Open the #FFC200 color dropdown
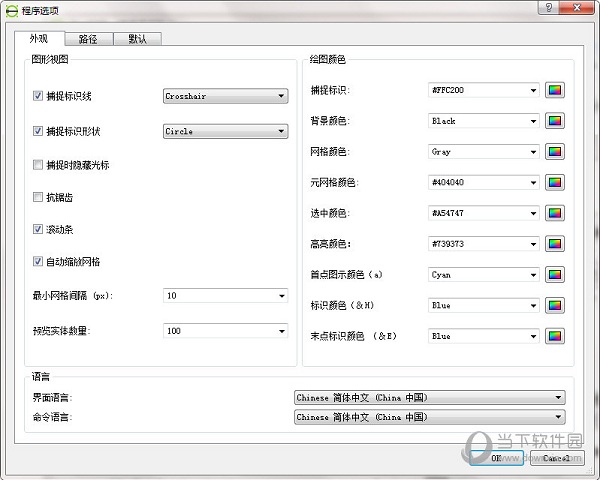600x480 pixels. 484,90
